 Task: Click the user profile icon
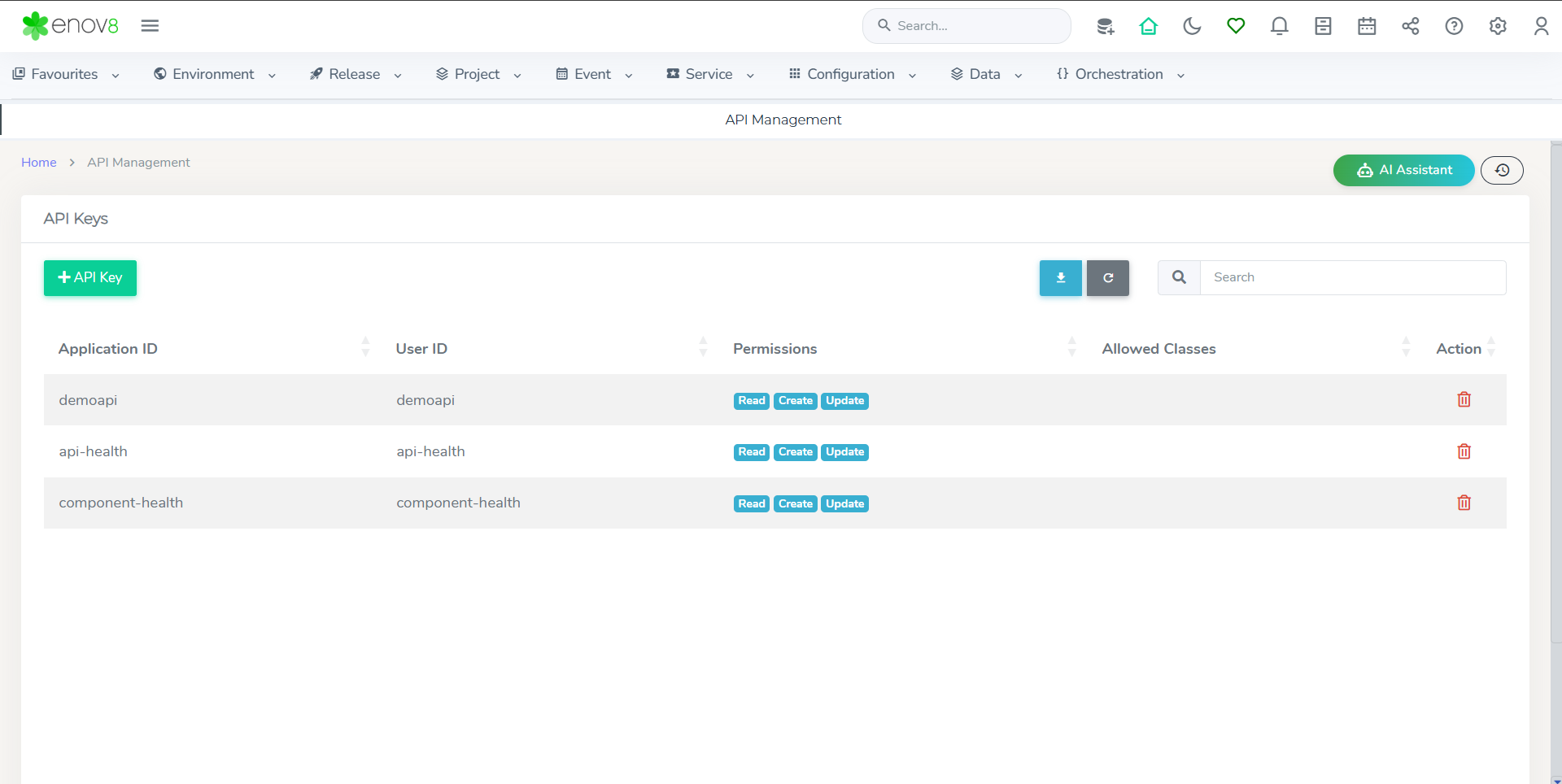click(x=1541, y=26)
